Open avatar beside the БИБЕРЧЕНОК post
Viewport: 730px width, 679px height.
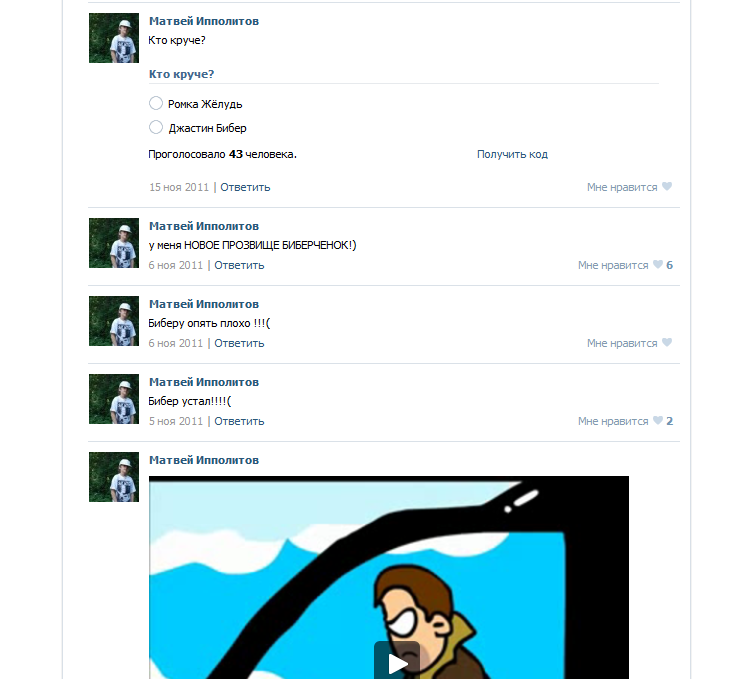[x=114, y=243]
